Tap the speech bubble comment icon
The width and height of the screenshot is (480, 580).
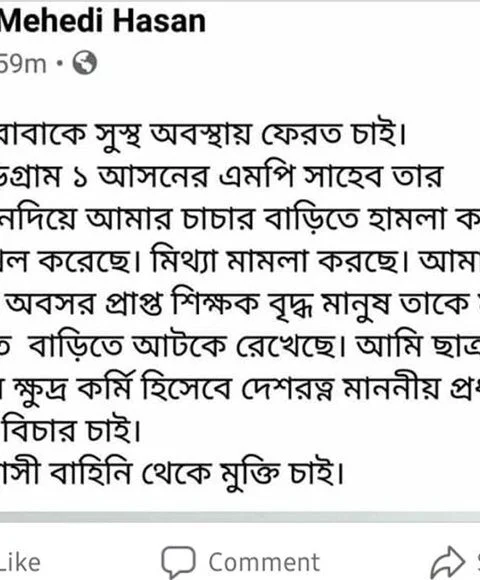(178, 563)
